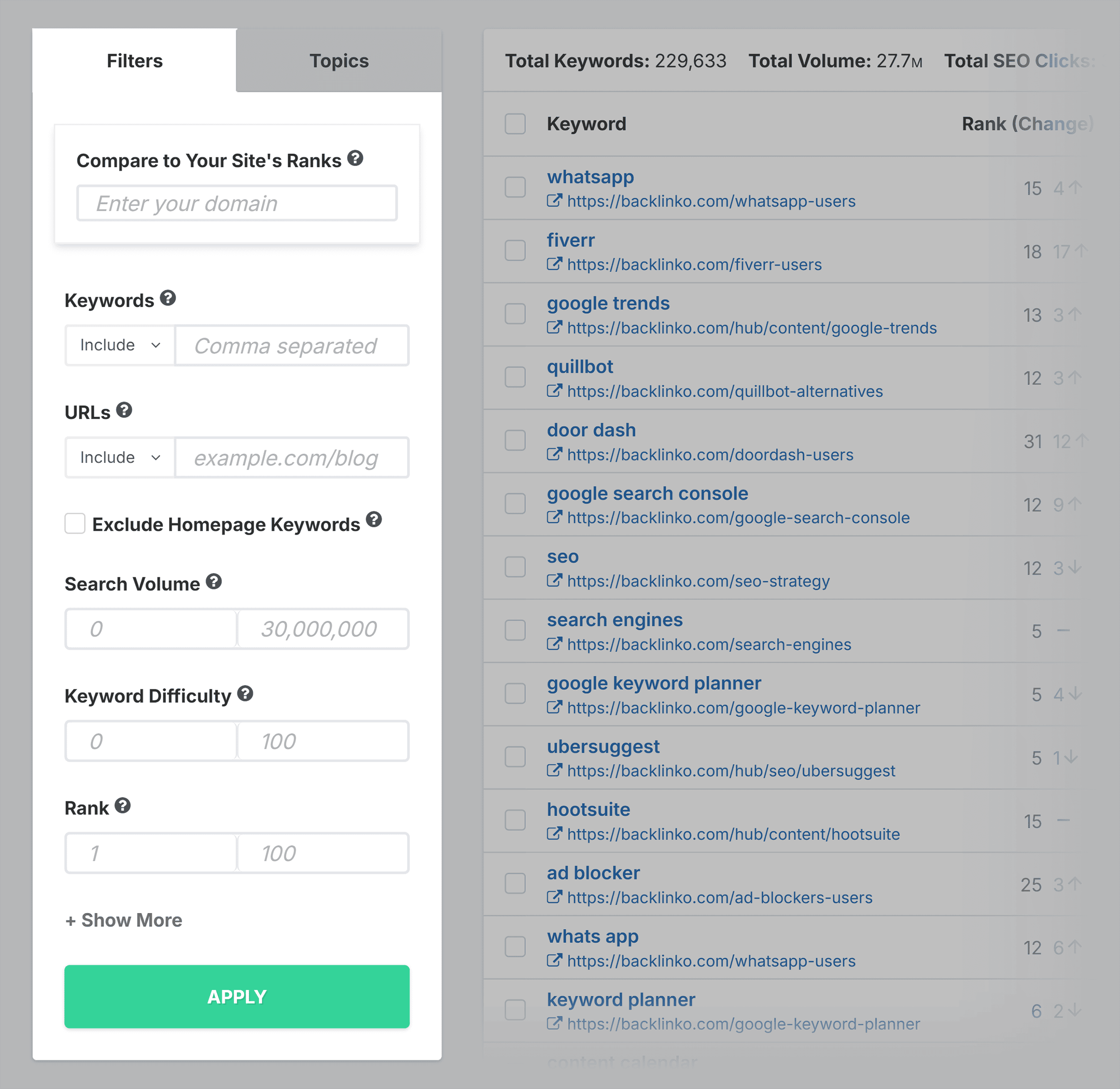Click the example.com/blog URL input
Viewport: 1120px width, 1089px height.
[x=292, y=458]
